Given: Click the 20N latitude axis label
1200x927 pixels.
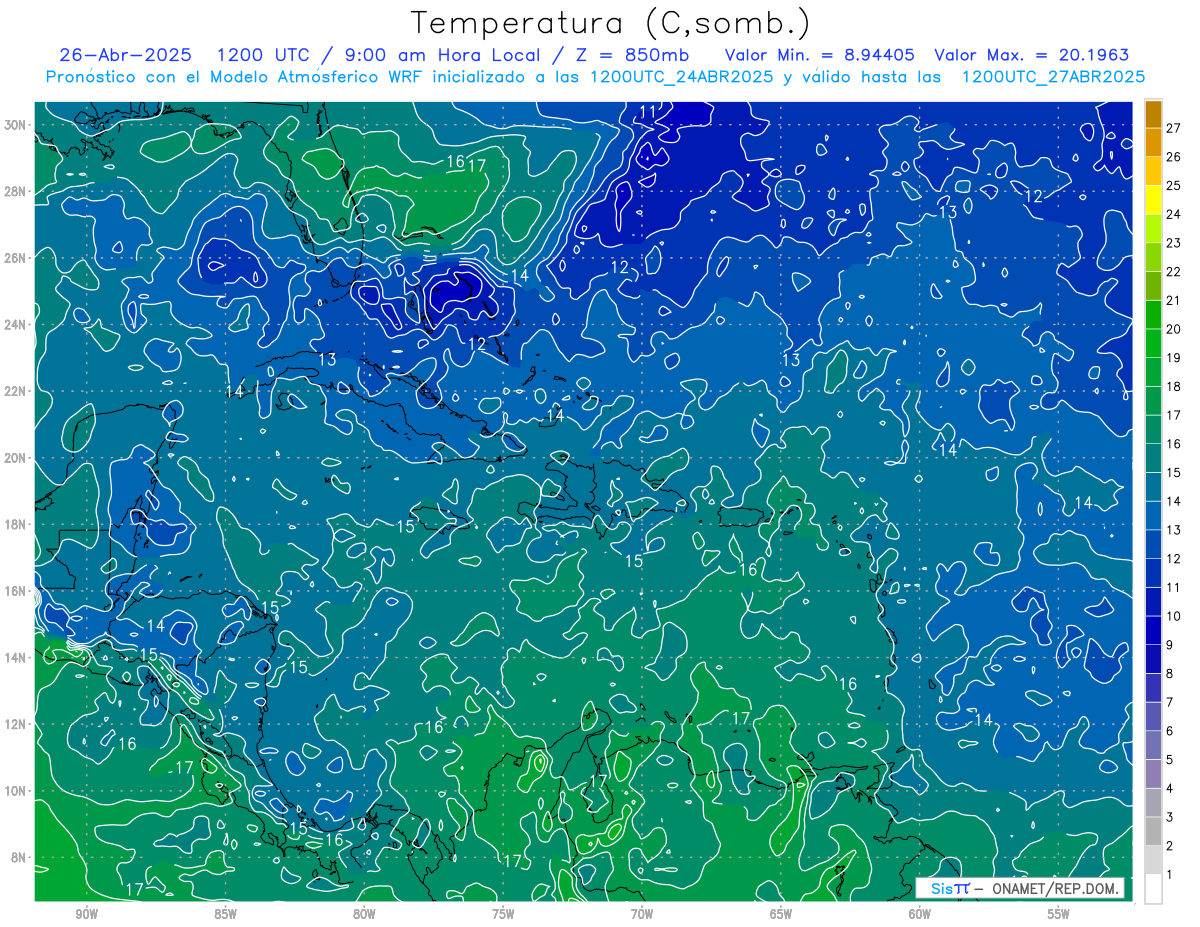Looking at the screenshot, I should pyautogui.click(x=15, y=458).
